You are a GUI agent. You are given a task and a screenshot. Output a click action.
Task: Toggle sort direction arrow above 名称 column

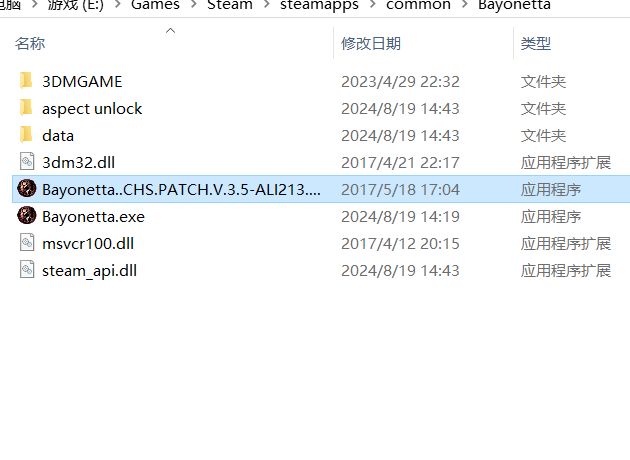coord(170,31)
